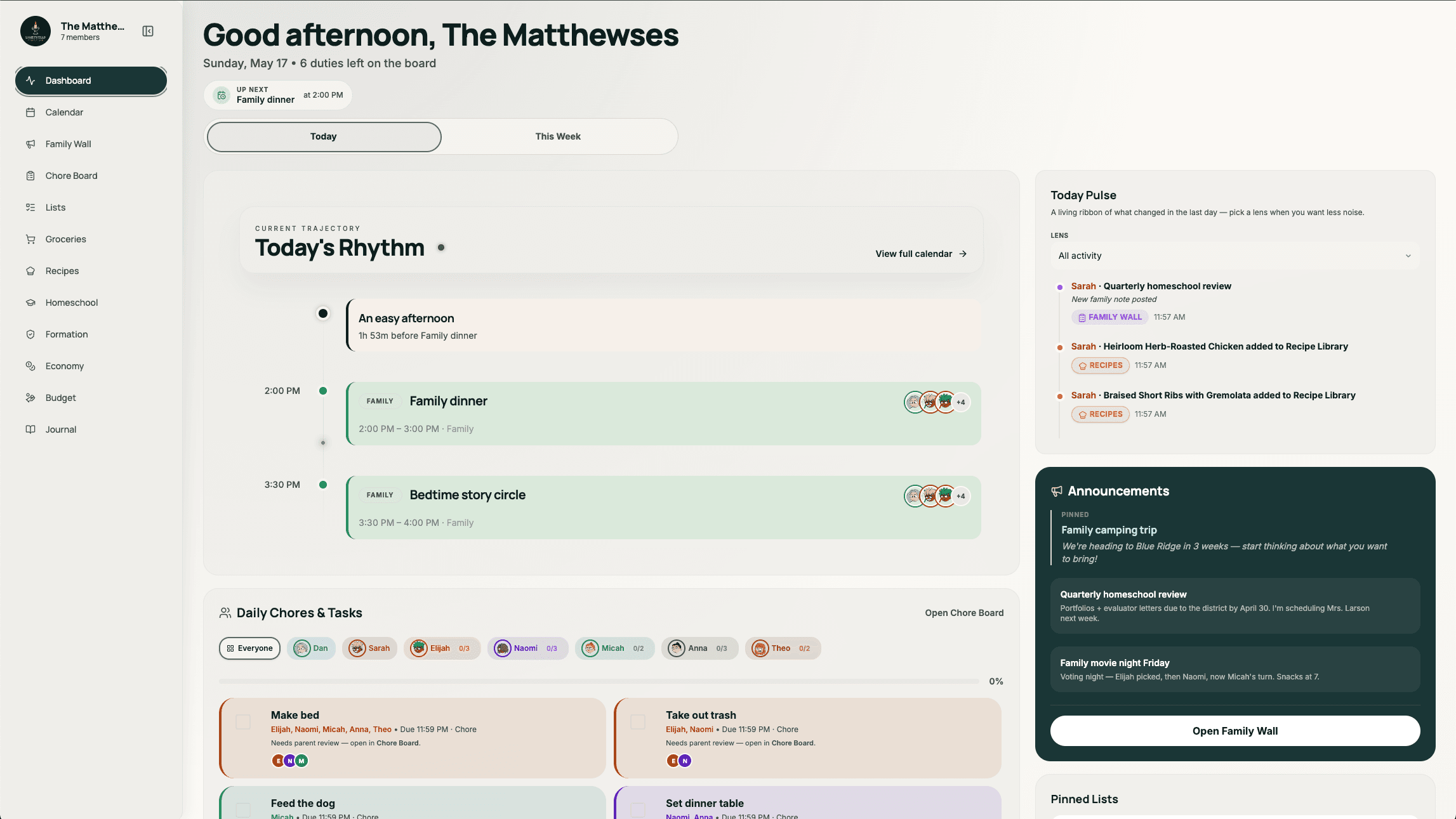The image size is (1456, 819).
Task: Click the Groceries cart icon
Action: pyautogui.click(x=30, y=239)
